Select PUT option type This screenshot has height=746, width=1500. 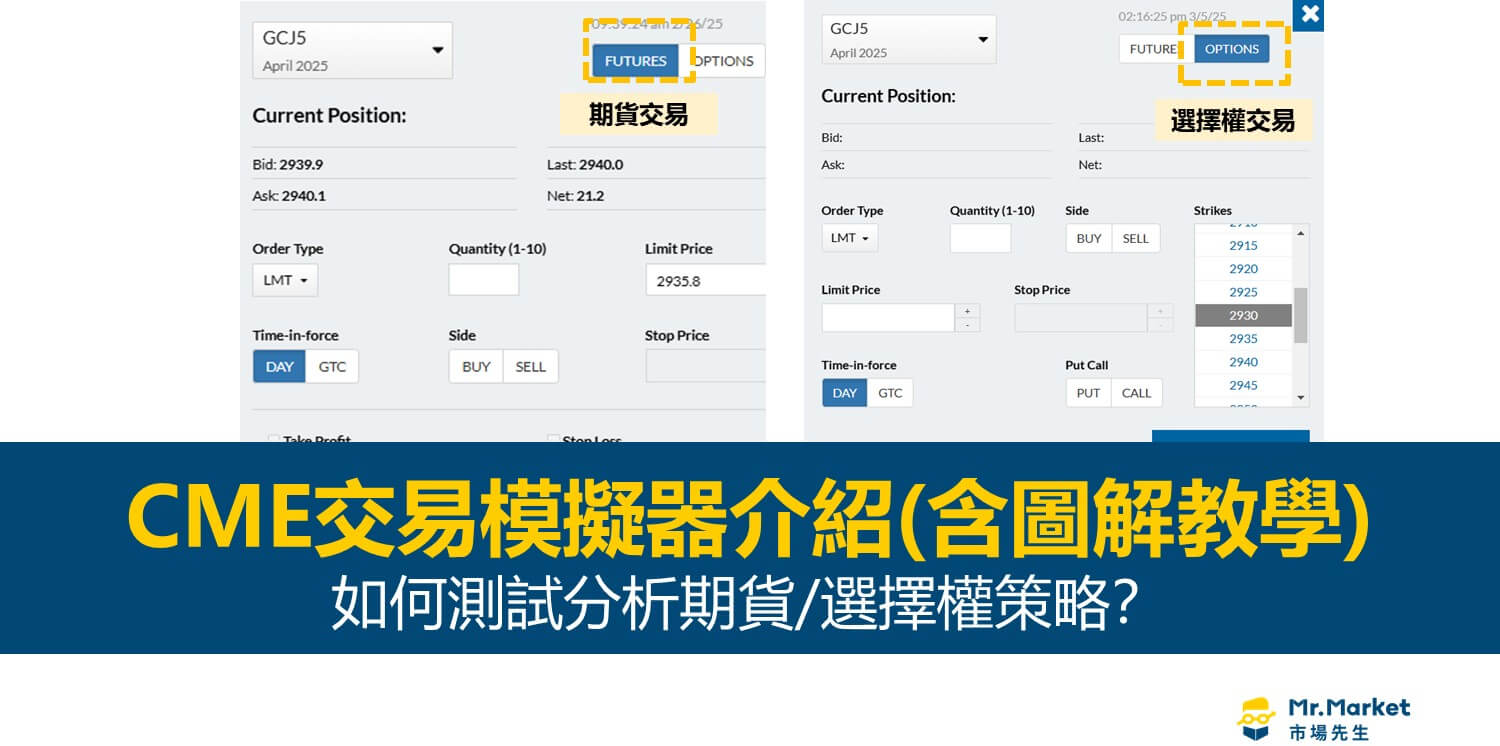click(1088, 393)
